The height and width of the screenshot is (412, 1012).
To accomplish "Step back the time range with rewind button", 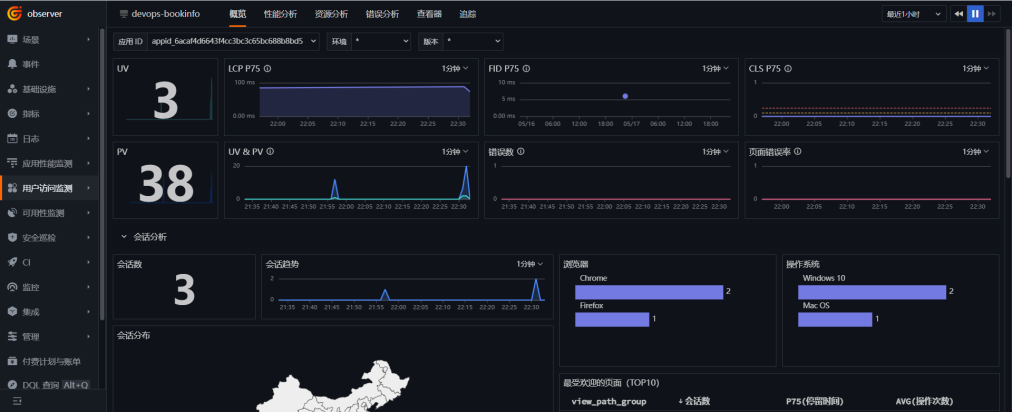I will [x=958, y=14].
